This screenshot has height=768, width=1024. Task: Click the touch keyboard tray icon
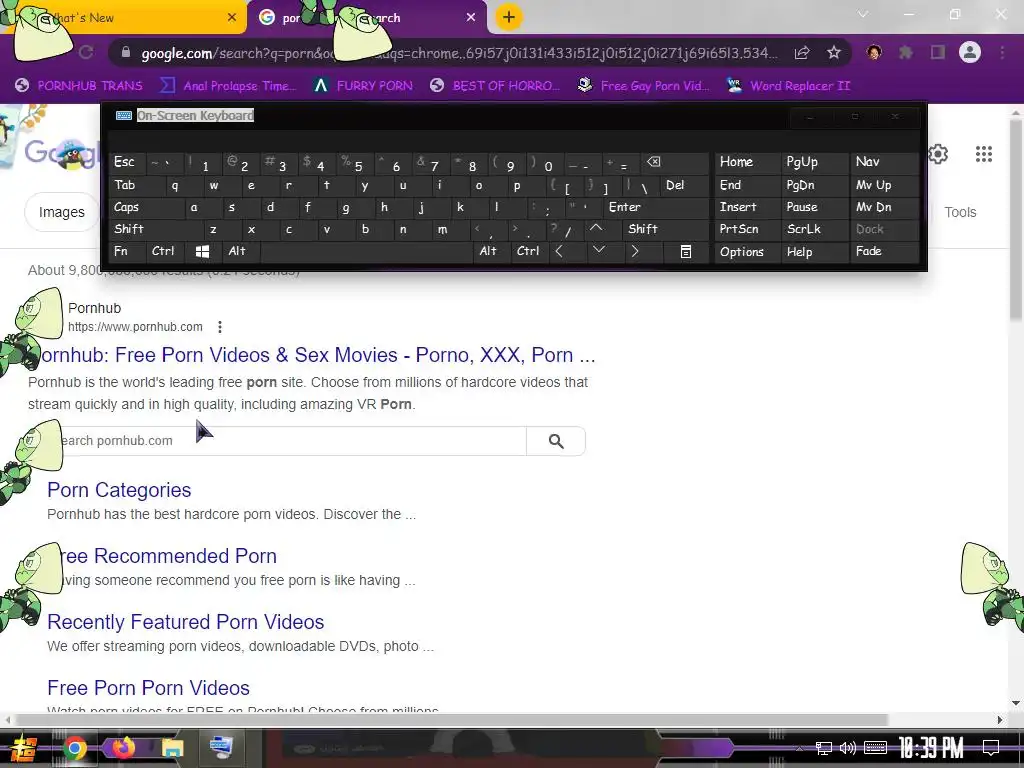(x=875, y=748)
